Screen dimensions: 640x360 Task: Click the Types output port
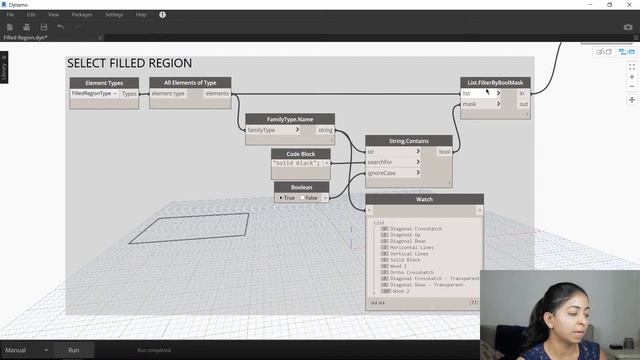tap(129, 93)
